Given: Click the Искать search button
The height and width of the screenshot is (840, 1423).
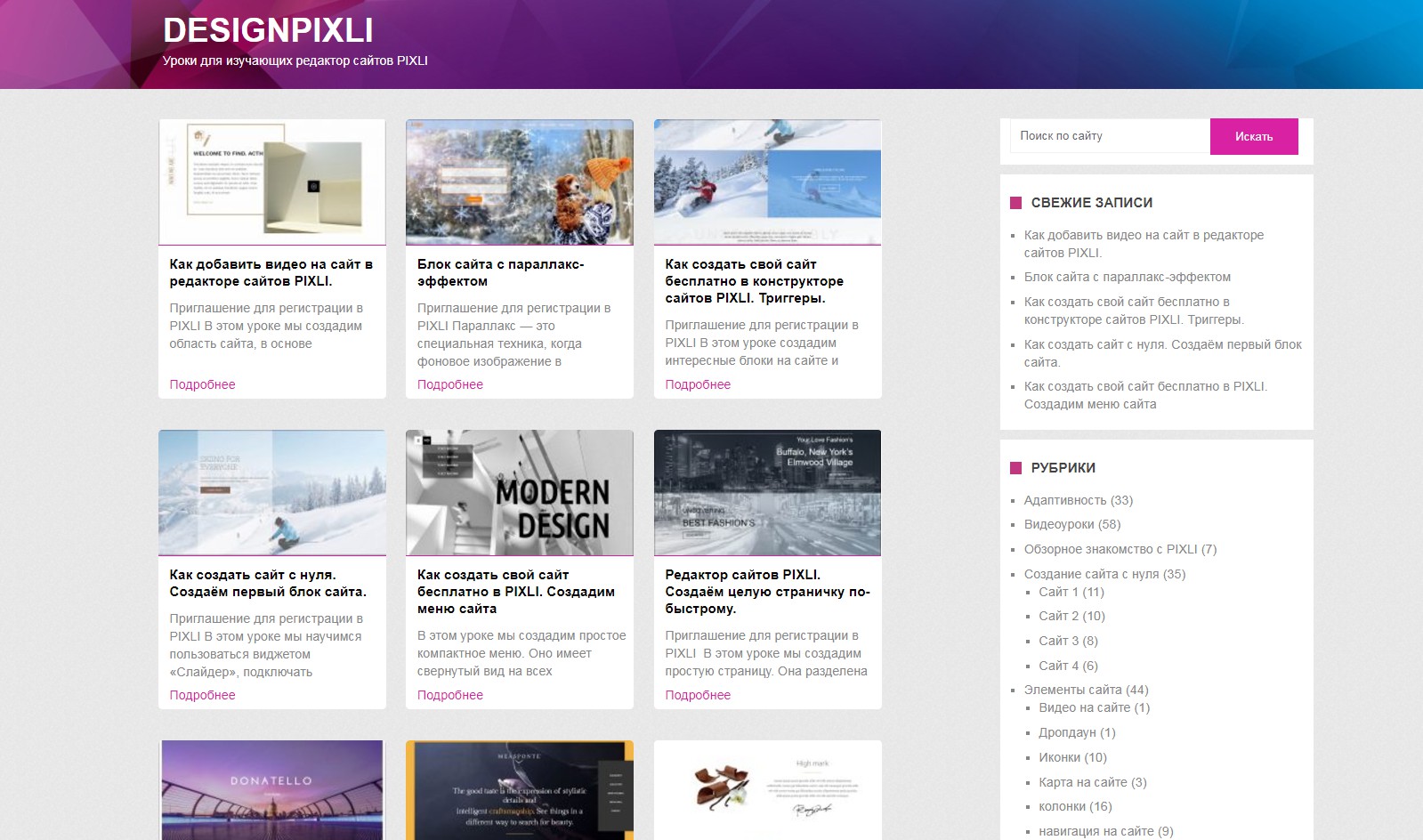Looking at the screenshot, I should (1254, 136).
